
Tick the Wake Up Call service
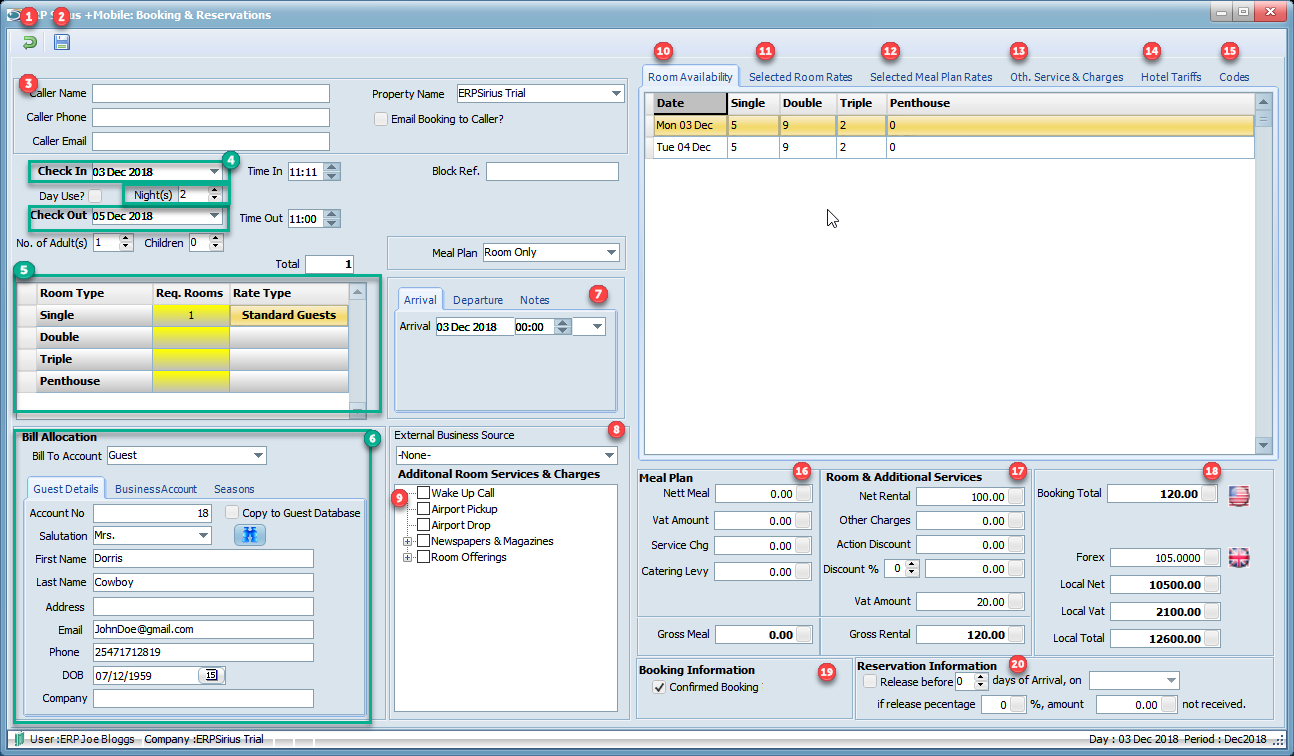click(424, 493)
